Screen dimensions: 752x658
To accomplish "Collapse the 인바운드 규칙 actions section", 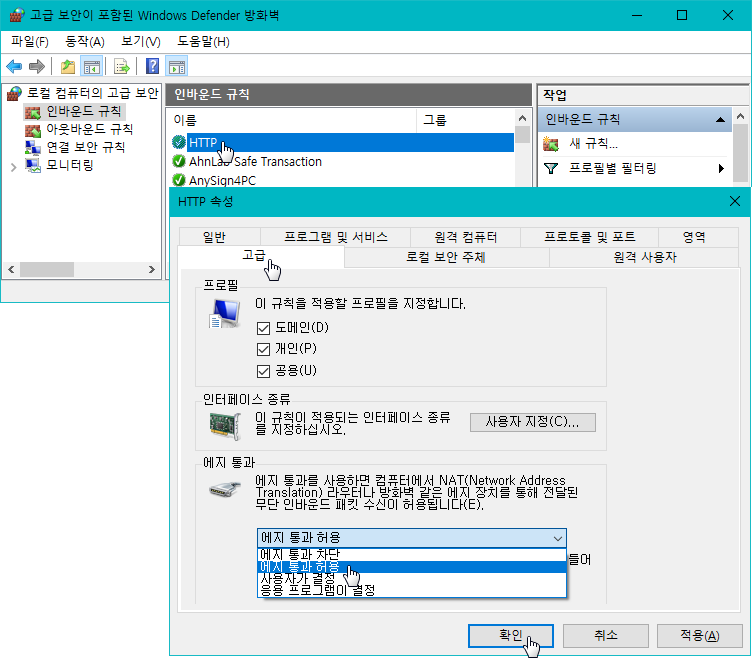I will pyautogui.click(x=720, y=119).
